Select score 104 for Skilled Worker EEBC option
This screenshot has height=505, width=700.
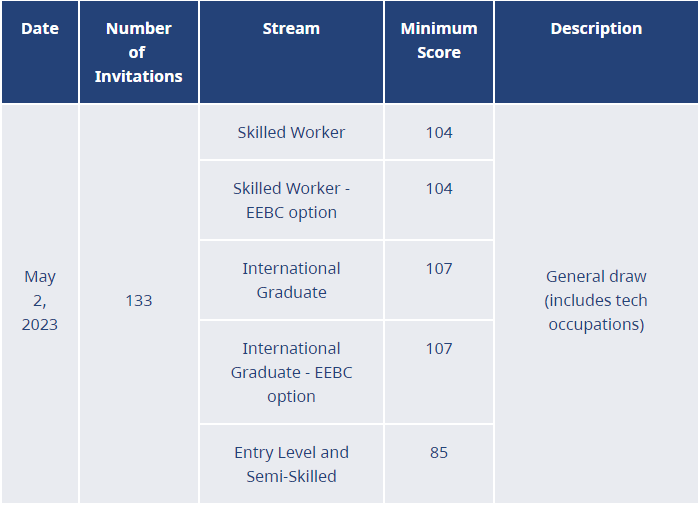tap(438, 188)
